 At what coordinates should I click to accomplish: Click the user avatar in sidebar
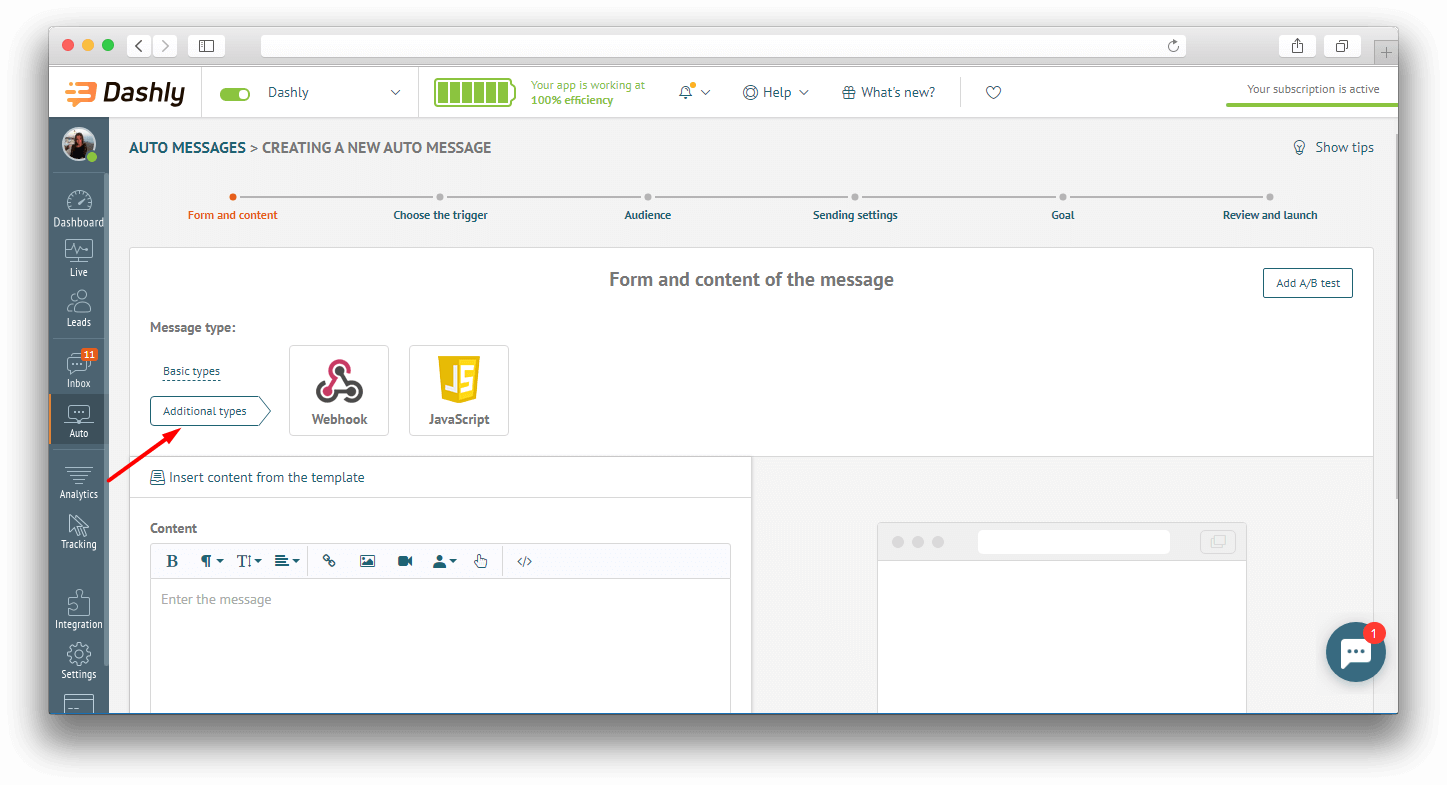(x=78, y=145)
